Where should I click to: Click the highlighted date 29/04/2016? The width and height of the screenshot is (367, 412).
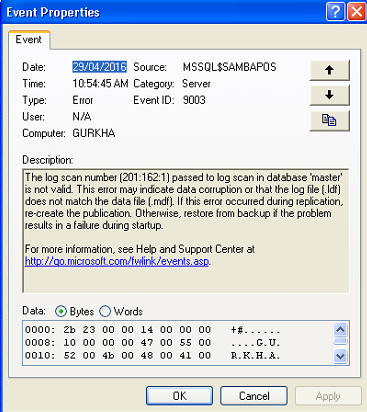point(99,67)
